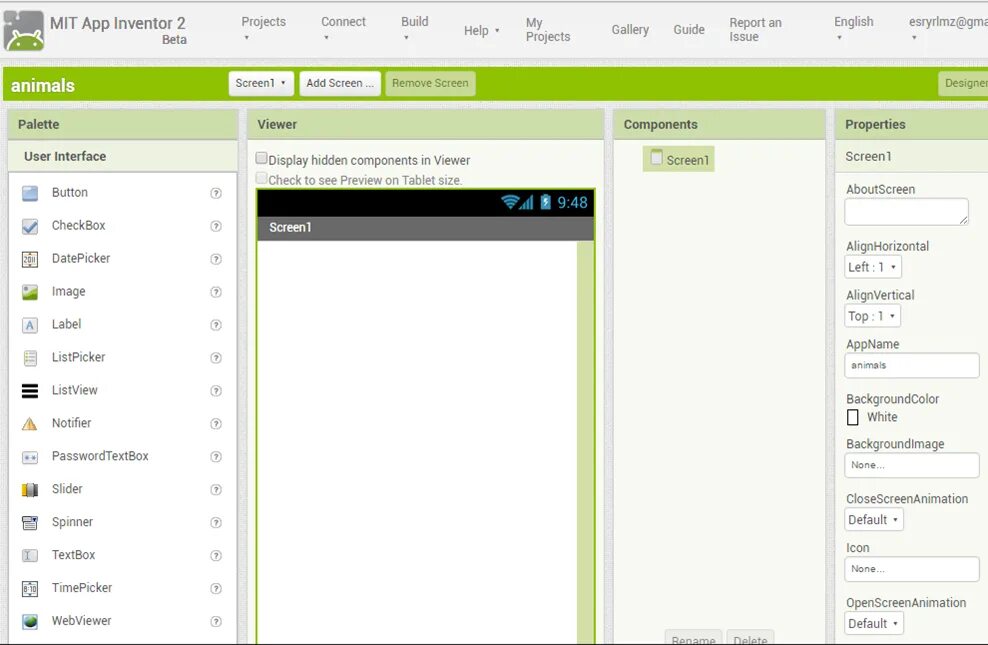Open help for the ListView component
Screen dimensions: 988x645
coord(215,391)
